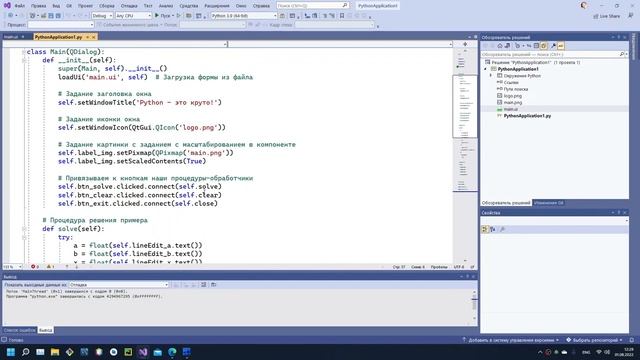Click Выбрать репозиторий in status bar
The height and width of the screenshot is (360, 640).
pyautogui.click(x=594, y=340)
